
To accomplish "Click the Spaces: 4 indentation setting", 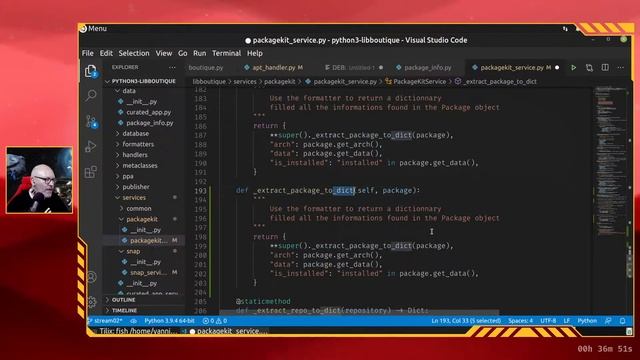I will pyautogui.click(x=520, y=321).
